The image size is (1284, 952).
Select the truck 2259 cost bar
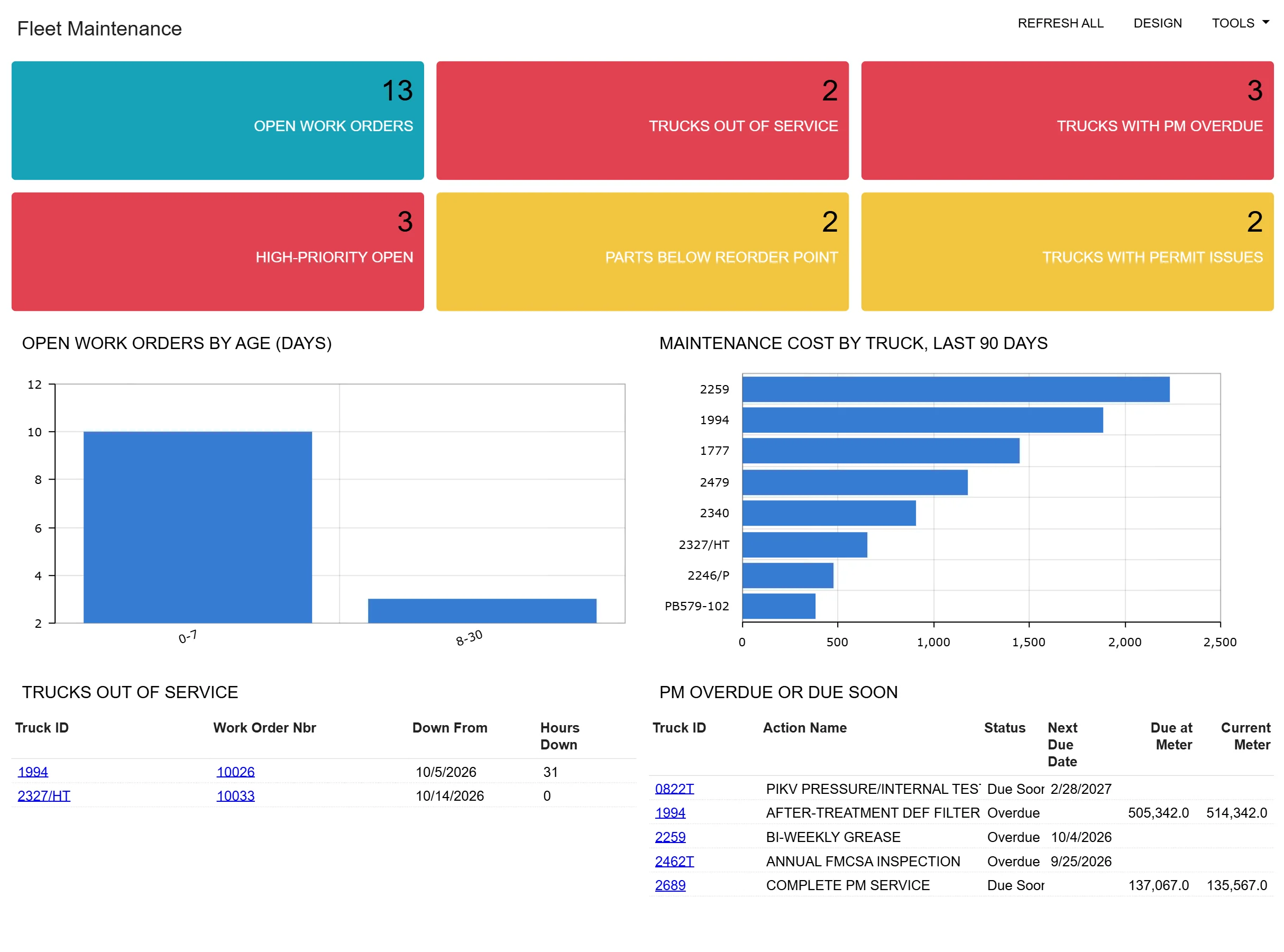(956, 389)
